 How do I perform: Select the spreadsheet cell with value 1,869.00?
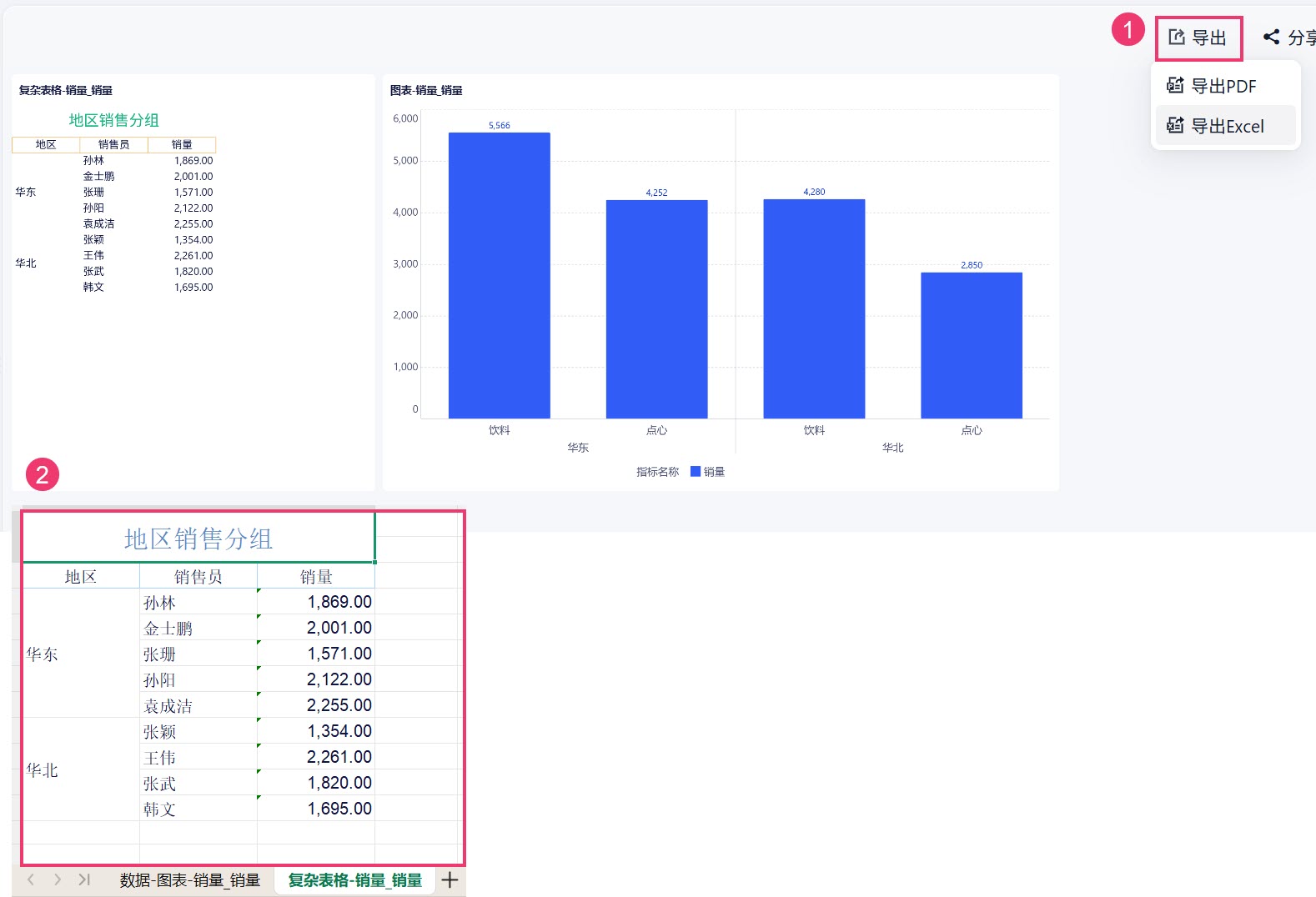(316, 602)
